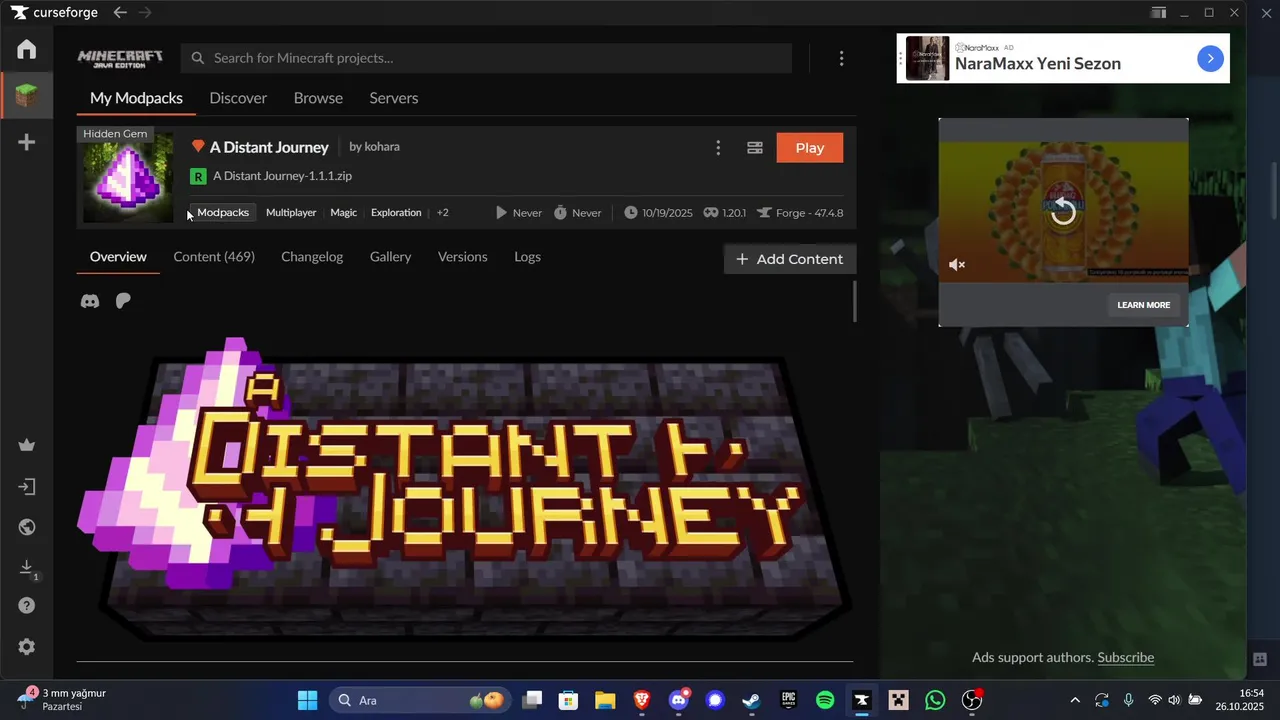Open the modpack's Patreon link icon

pos(123,301)
